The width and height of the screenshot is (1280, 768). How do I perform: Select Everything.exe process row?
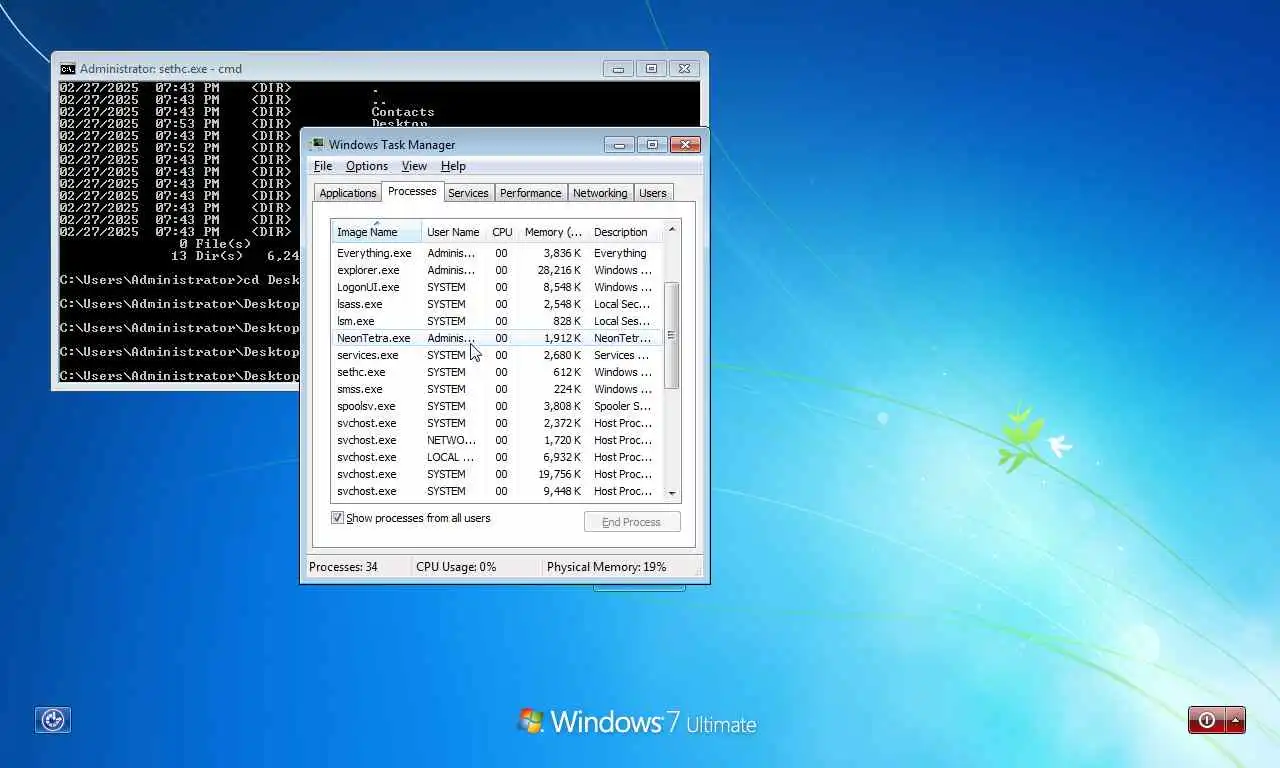click(497, 253)
